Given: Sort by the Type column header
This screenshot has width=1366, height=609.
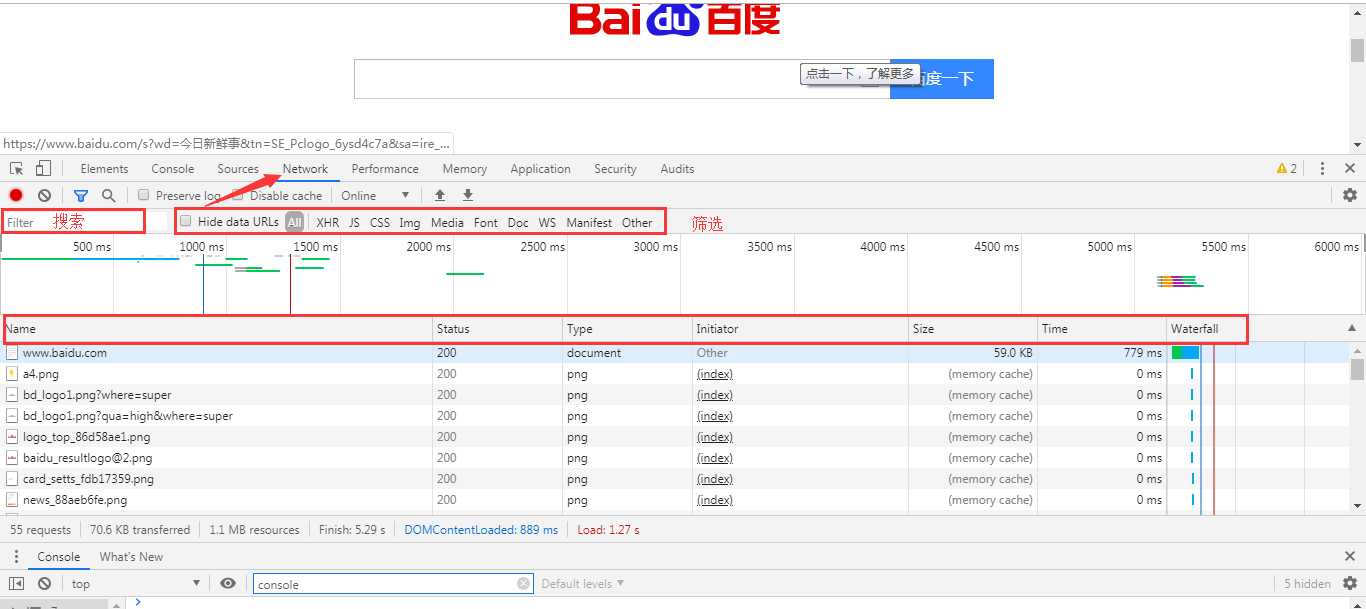Looking at the screenshot, I should 628,328.
